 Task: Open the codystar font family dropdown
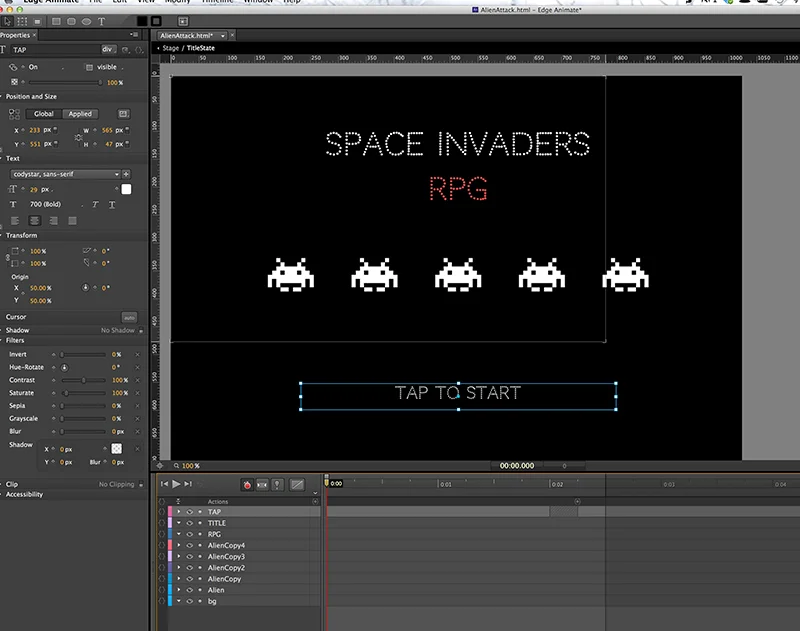pos(65,174)
